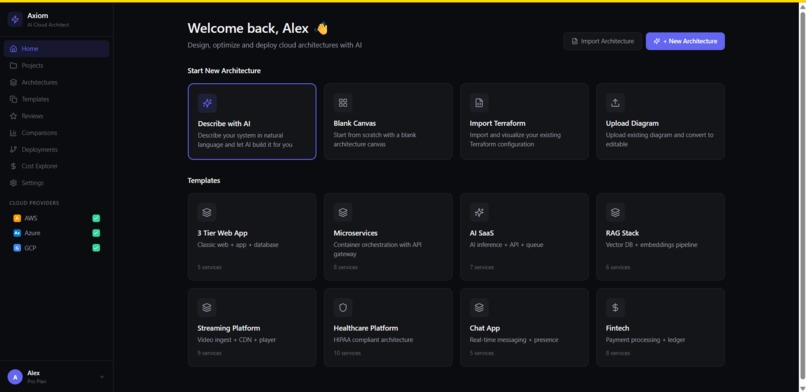Click the Settings gear icon
The width and height of the screenshot is (806, 392).
pos(13,183)
